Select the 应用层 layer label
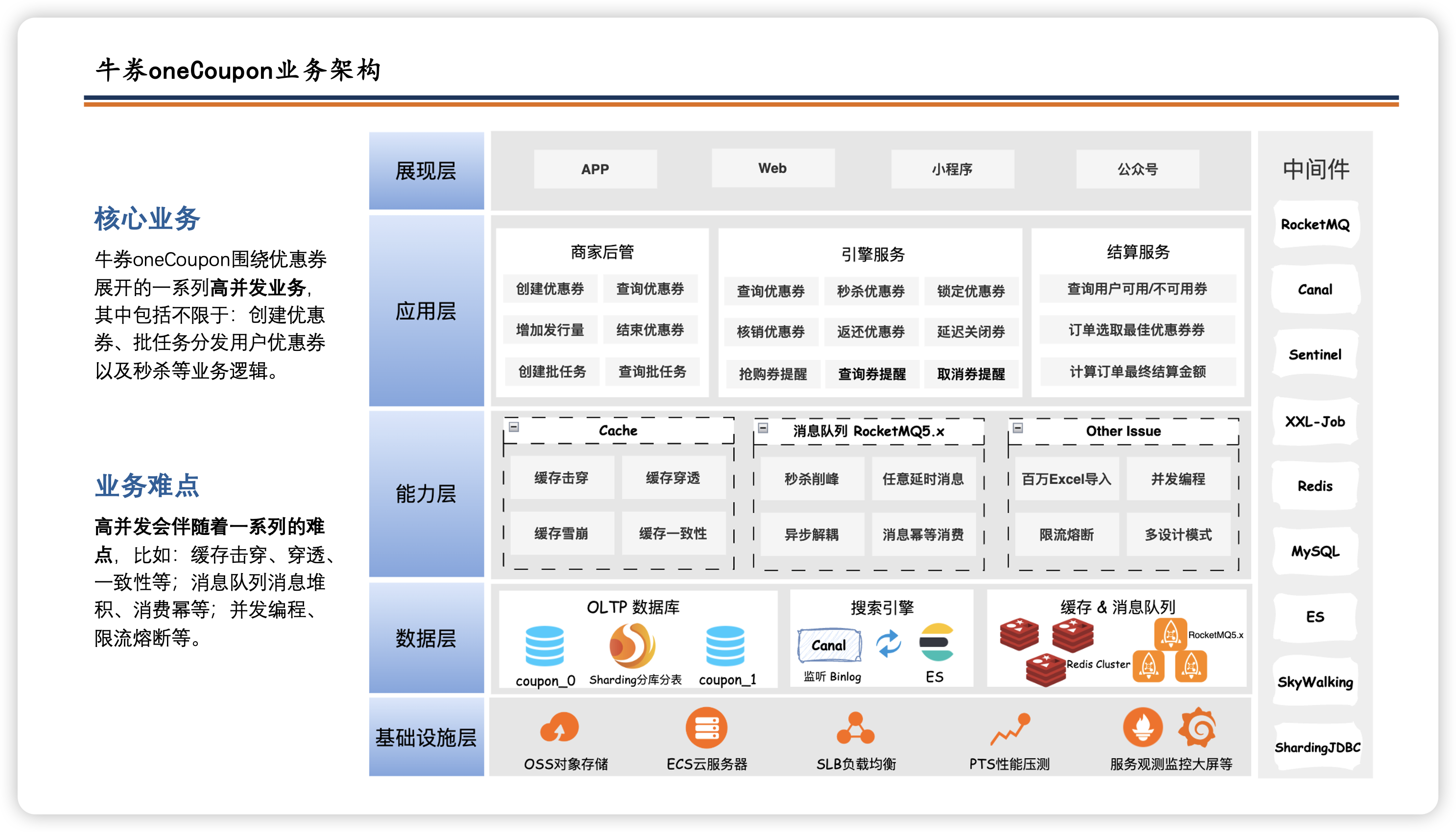The image size is (1456, 832). 426,311
